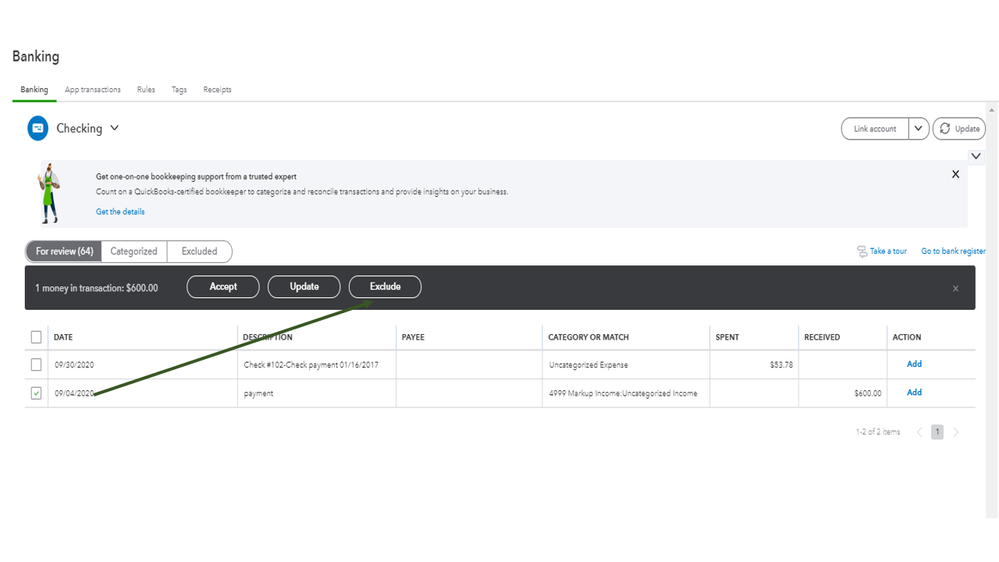The height and width of the screenshot is (562, 999).
Task: Switch to the App transactions tab
Action: point(92,90)
